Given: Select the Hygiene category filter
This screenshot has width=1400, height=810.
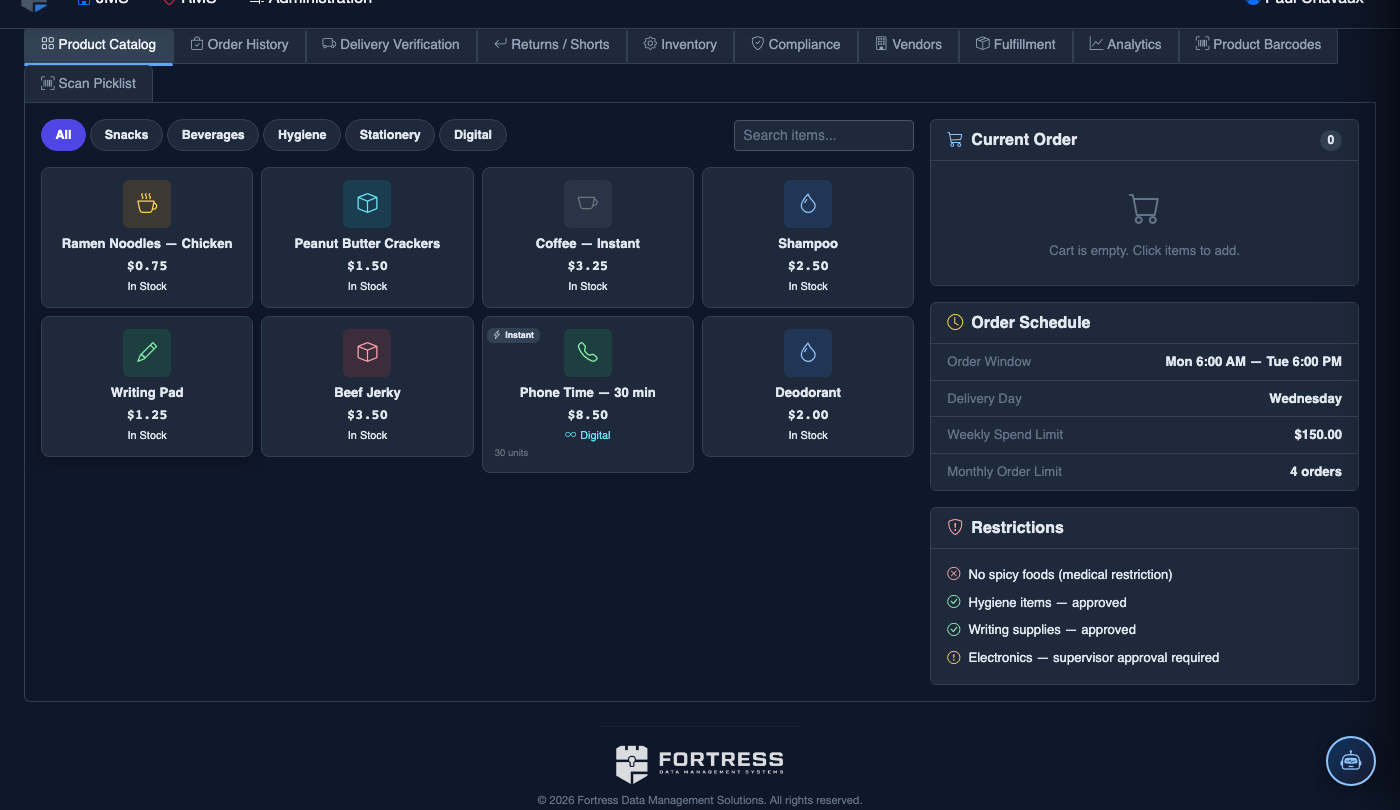Looking at the screenshot, I should pyautogui.click(x=302, y=135).
